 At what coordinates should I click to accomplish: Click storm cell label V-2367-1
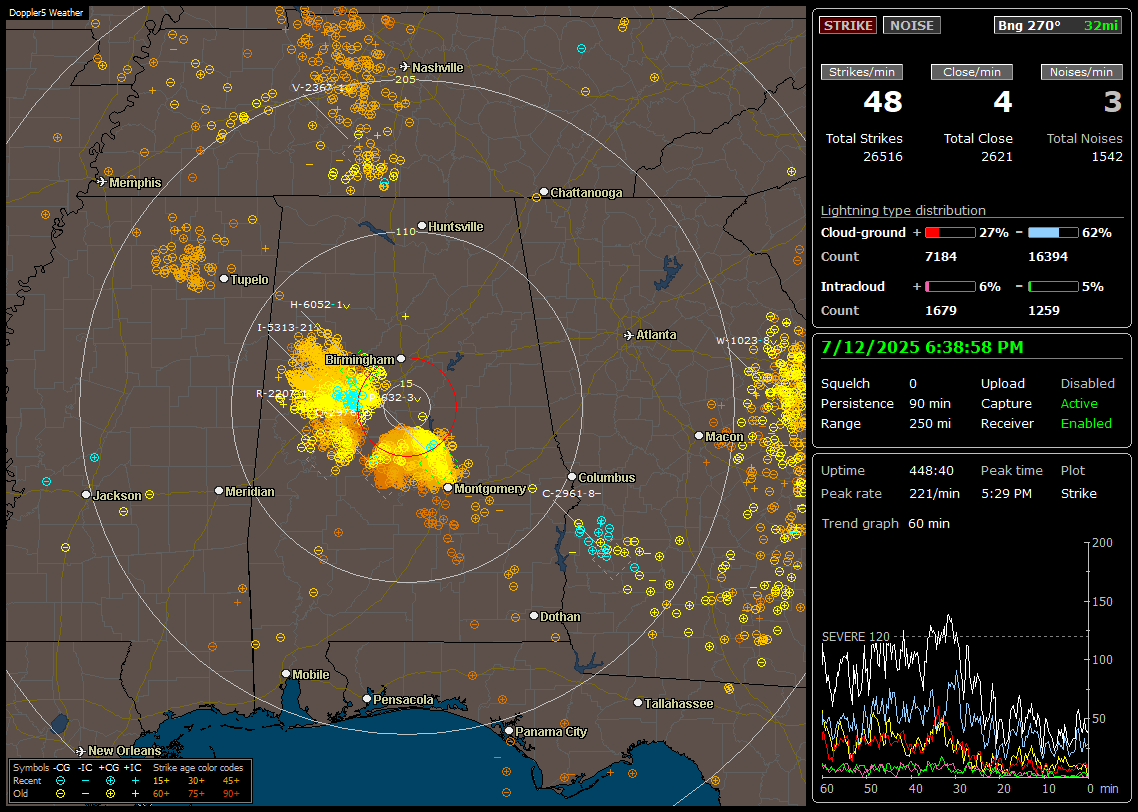(x=320, y=88)
